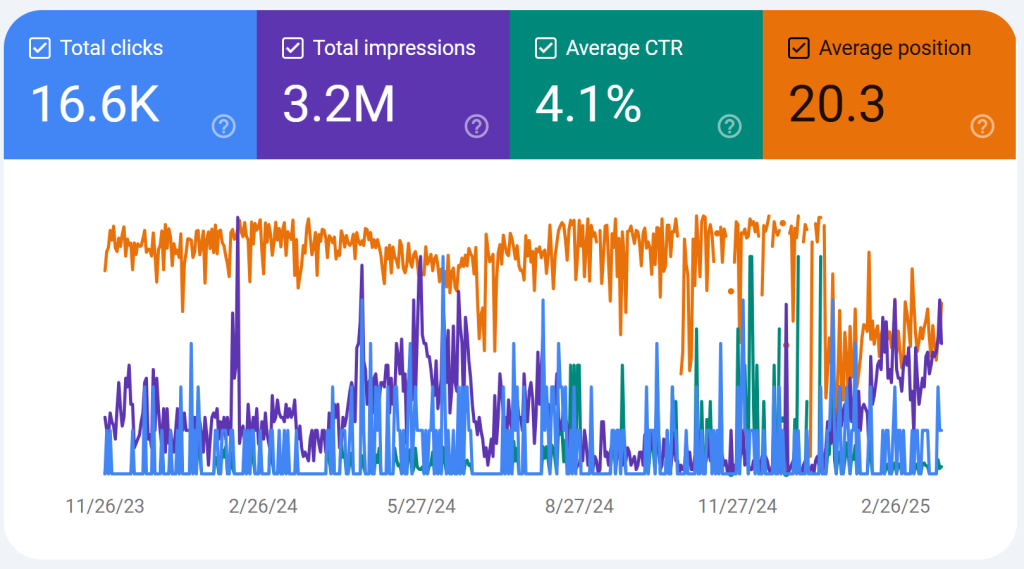Image resolution: width=1024 pixels, height=569 pixels.
Task: Open help icon on Total impressions card
Action: click(x=477, y=126)
